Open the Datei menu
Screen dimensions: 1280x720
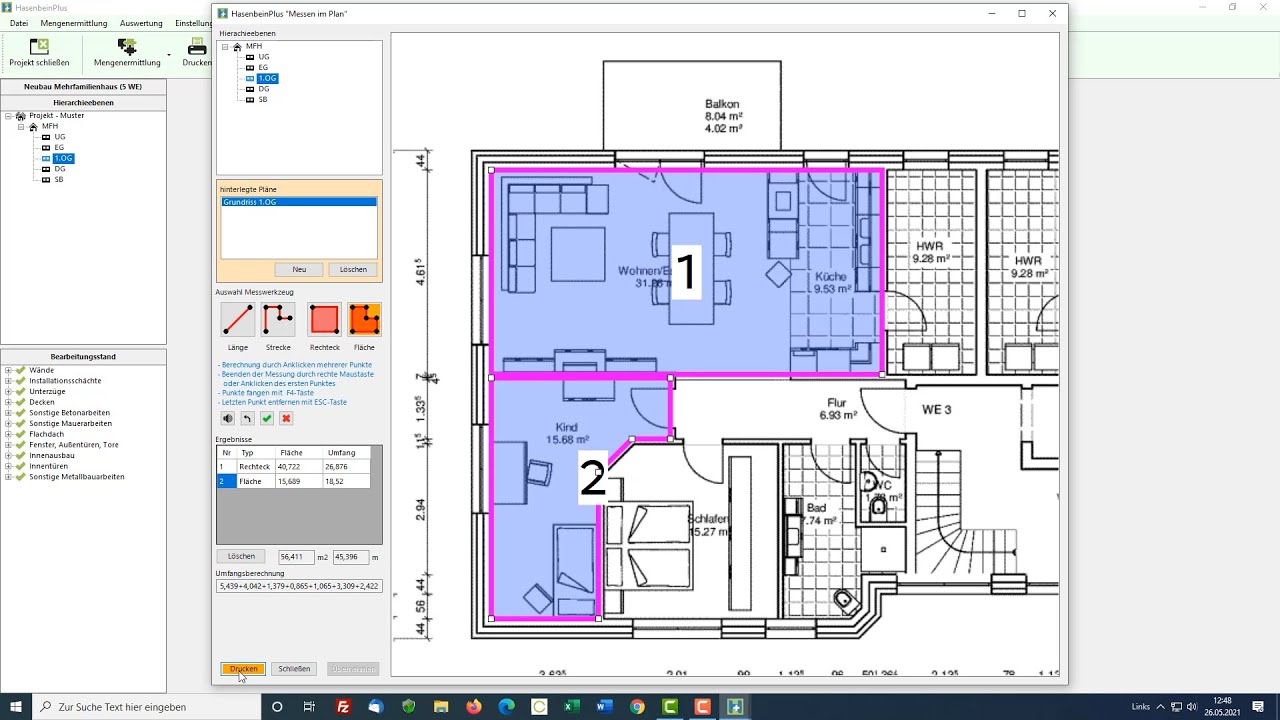(x=19, y=23)
